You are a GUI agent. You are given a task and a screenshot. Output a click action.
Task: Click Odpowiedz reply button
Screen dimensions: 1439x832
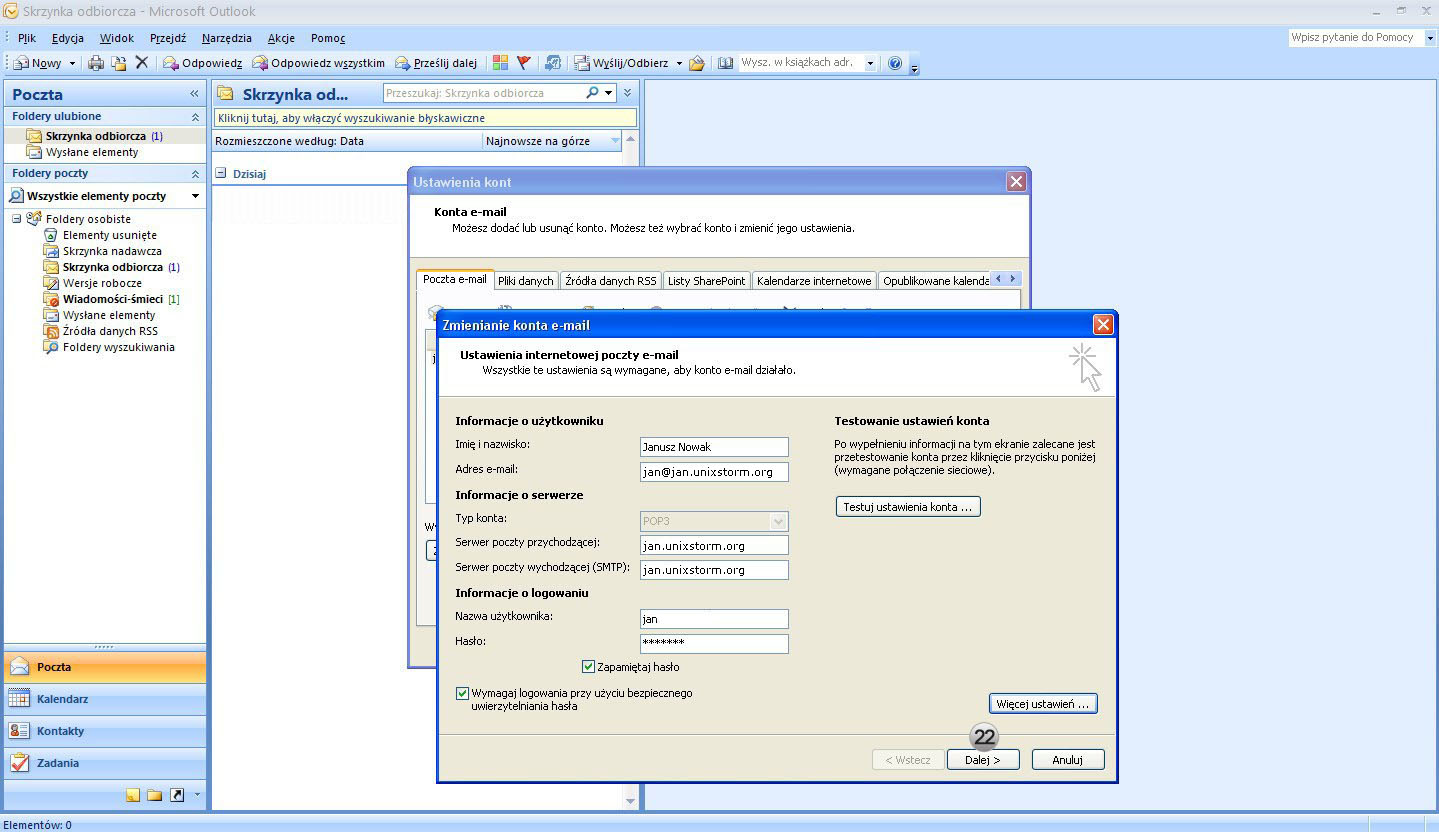point(203,63)
